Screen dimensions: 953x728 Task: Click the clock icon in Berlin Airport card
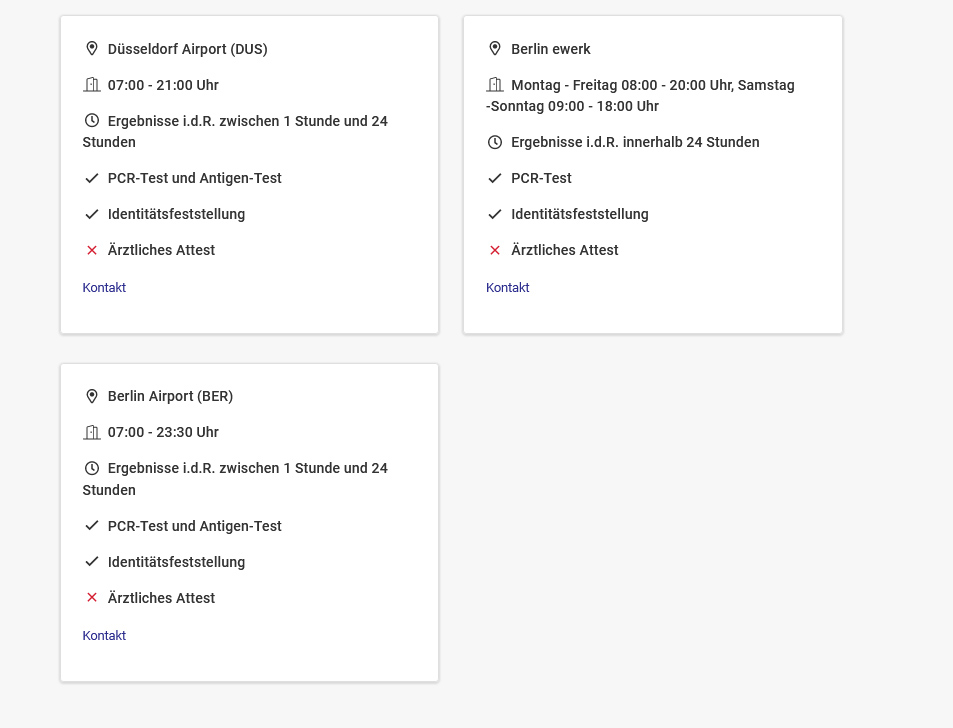click(92, 468)
